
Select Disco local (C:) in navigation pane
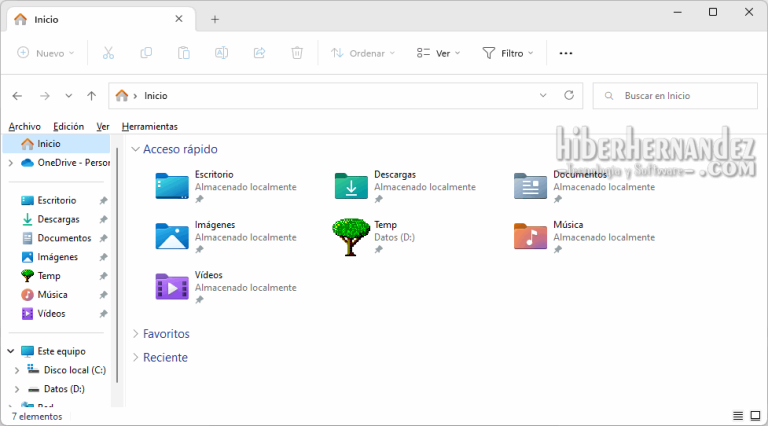[74, 370]
